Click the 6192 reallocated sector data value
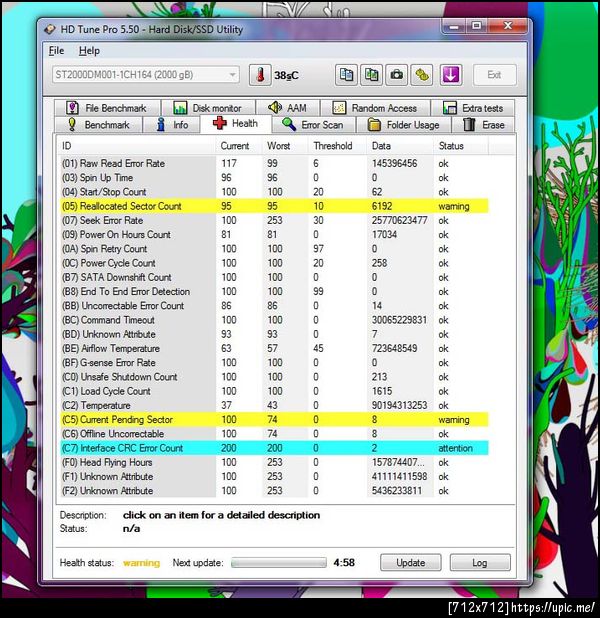The height and width of the screenshot is (618, 600). point(382,206)
